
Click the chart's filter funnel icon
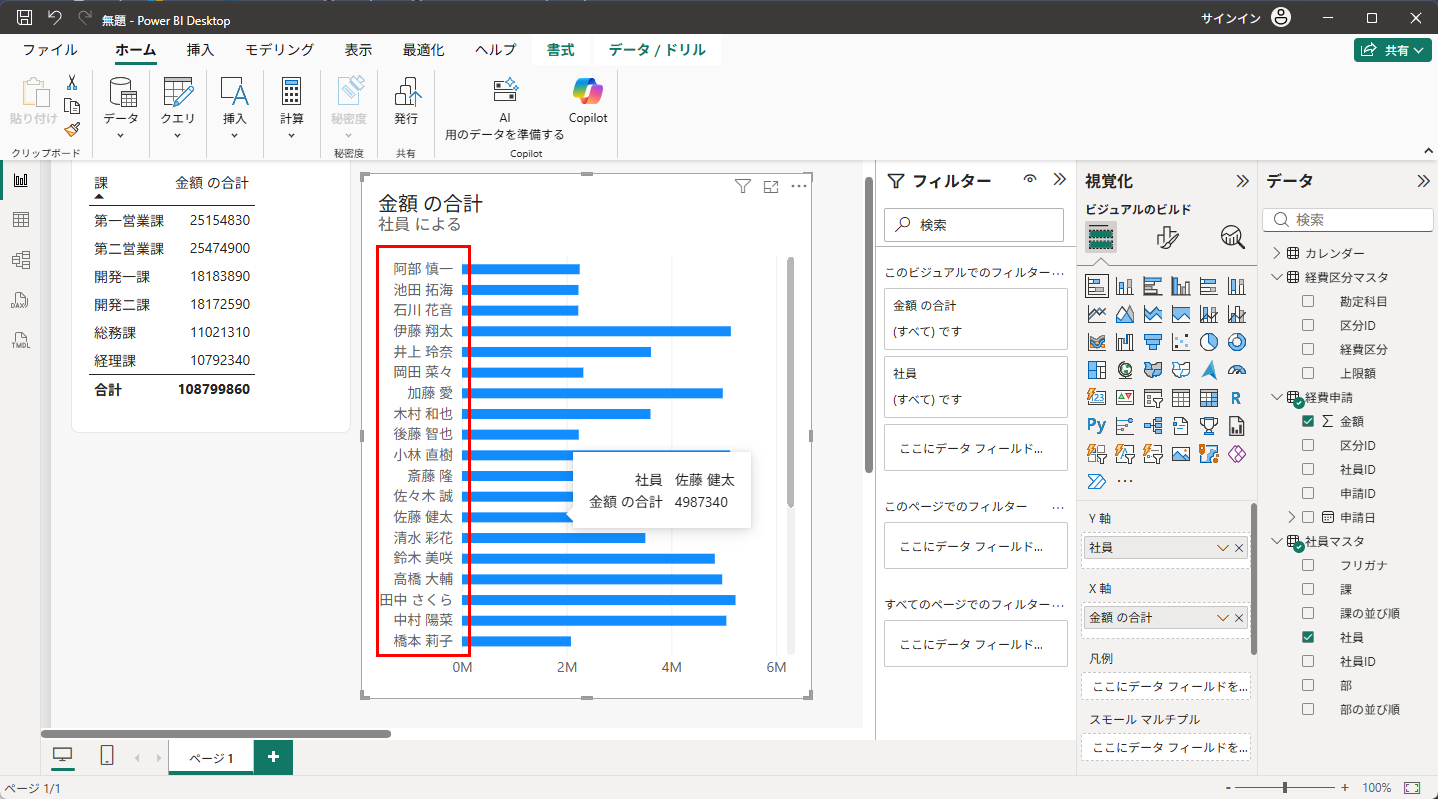[742, 186]
